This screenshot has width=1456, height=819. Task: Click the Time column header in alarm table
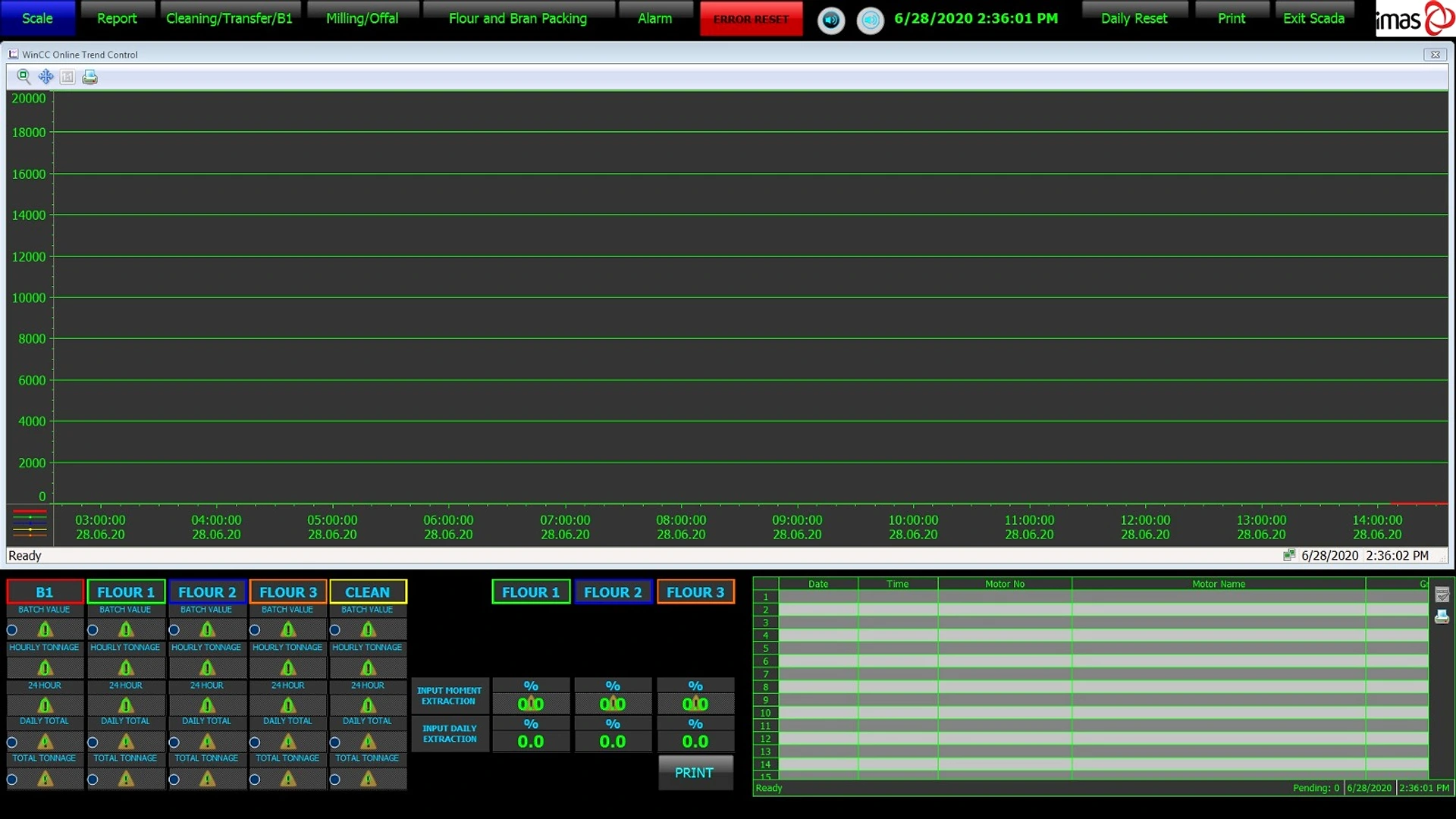point(898,584)
